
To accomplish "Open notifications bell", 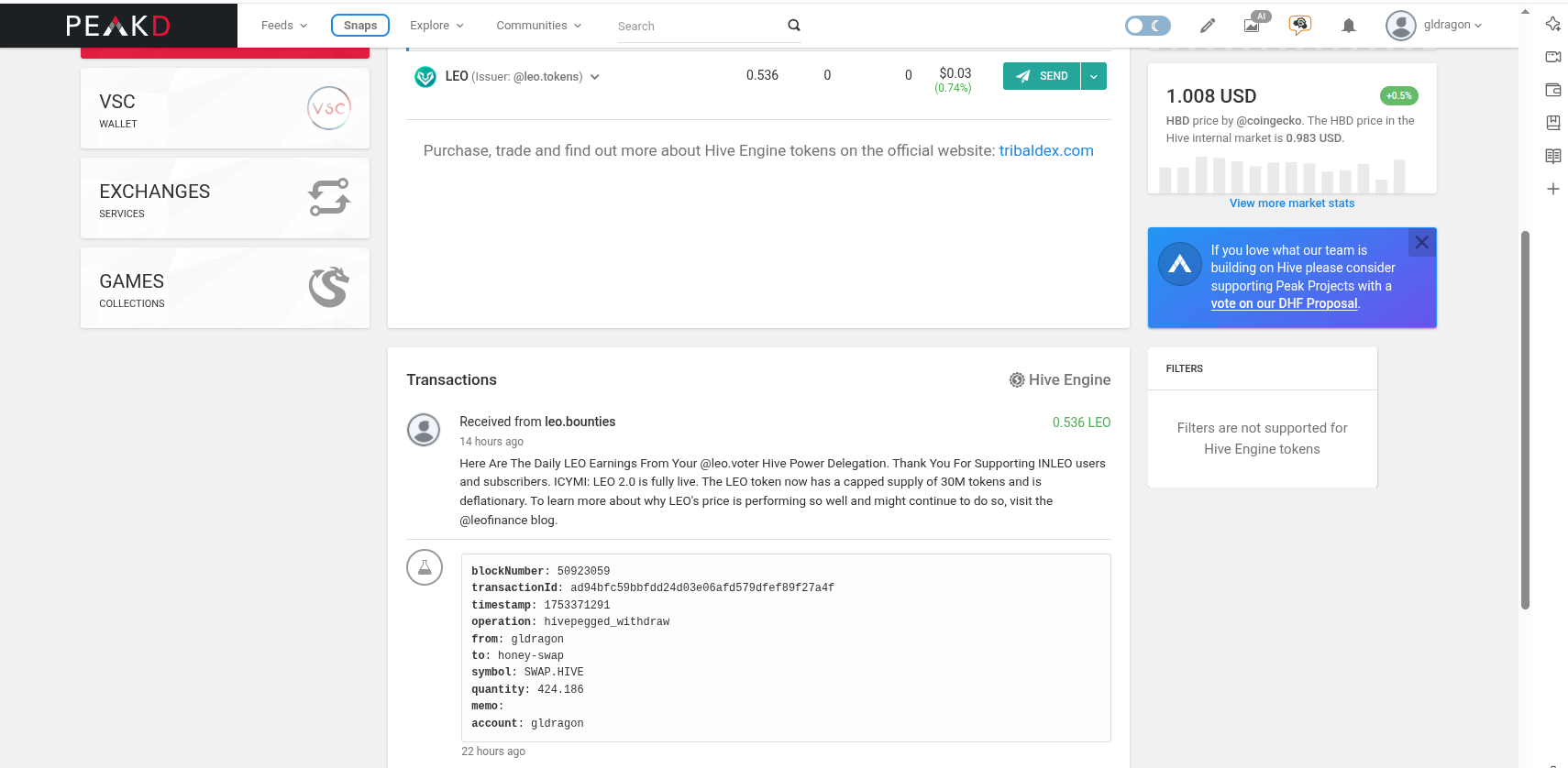I will click(1348, 26).
